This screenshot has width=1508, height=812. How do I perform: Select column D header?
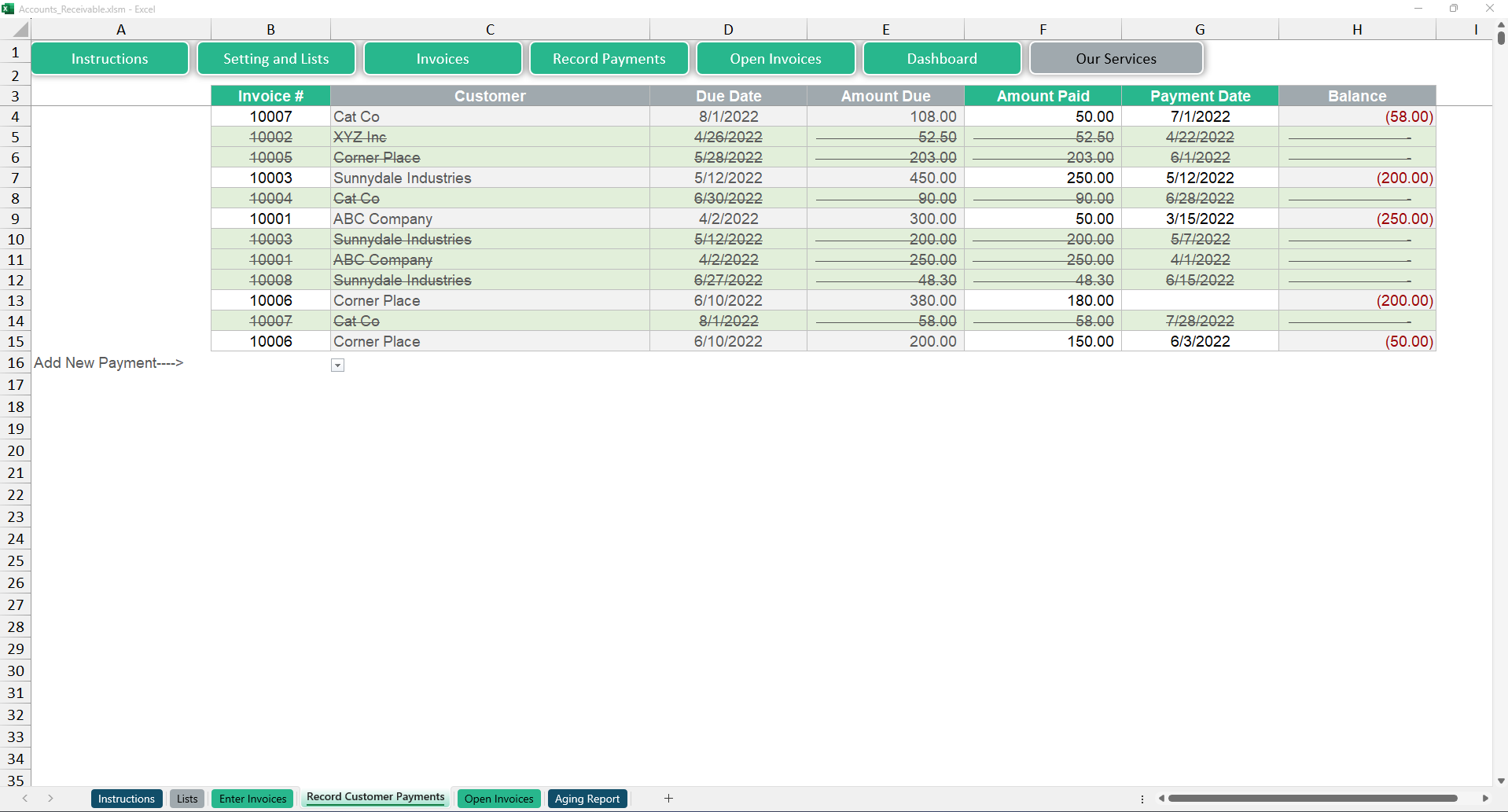pyautogui.click(x=728, y=30)
